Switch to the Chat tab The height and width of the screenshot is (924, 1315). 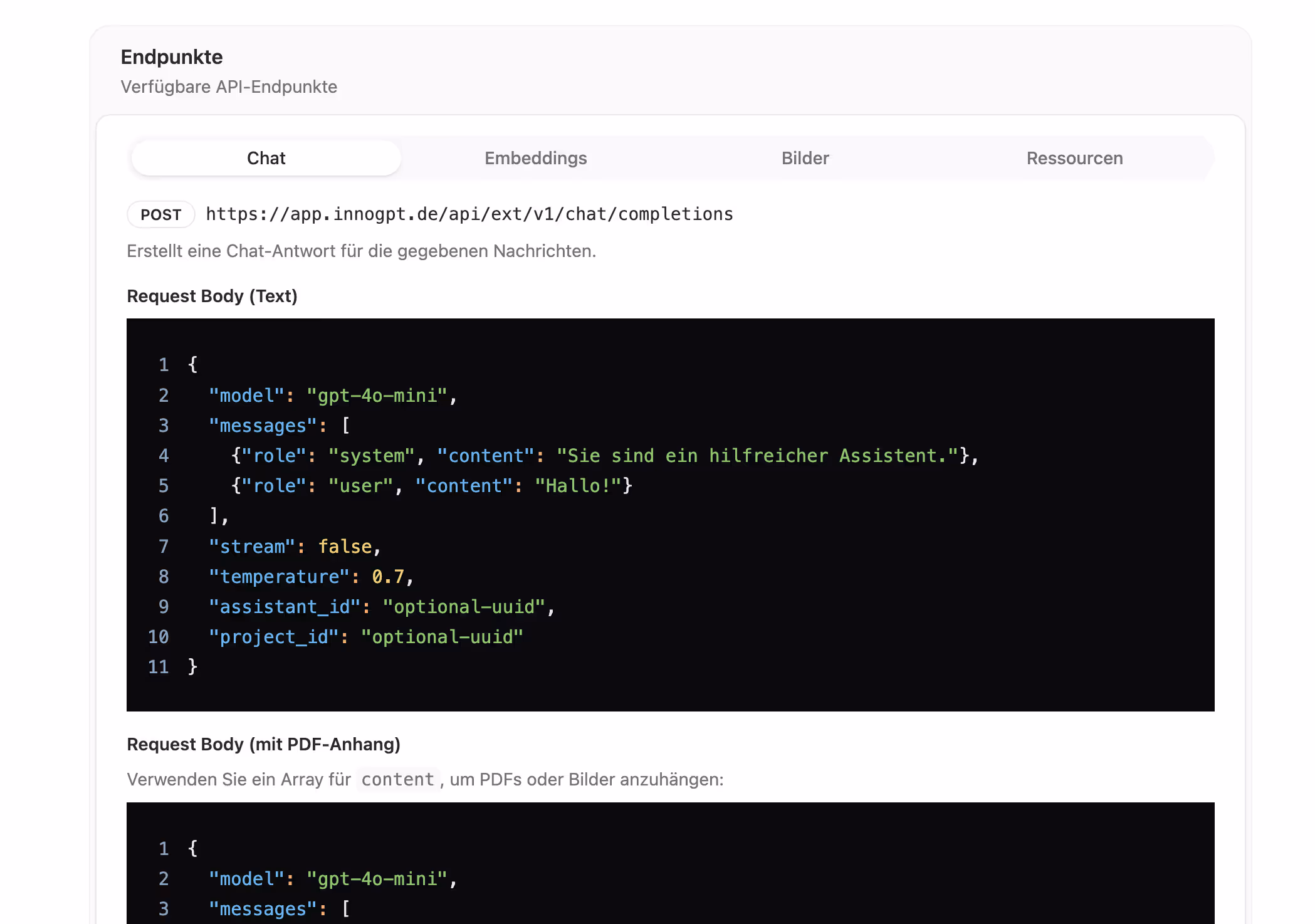pyautogui.click(x=266, y=158)
